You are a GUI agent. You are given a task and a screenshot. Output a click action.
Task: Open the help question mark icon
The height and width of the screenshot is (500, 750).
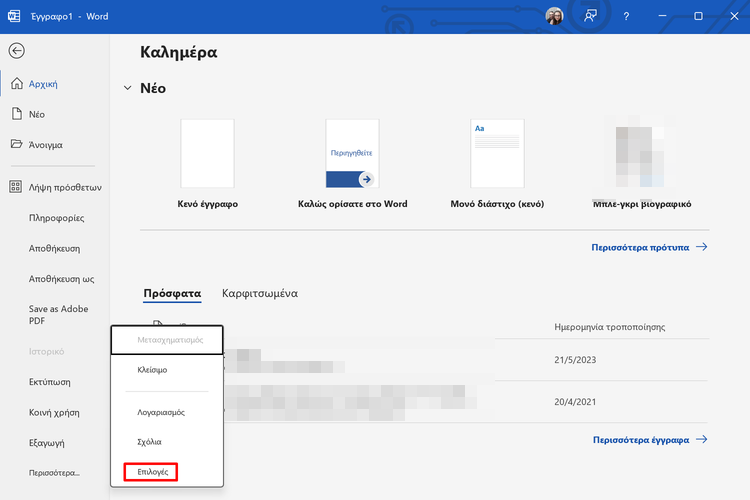tap(626, 16)
